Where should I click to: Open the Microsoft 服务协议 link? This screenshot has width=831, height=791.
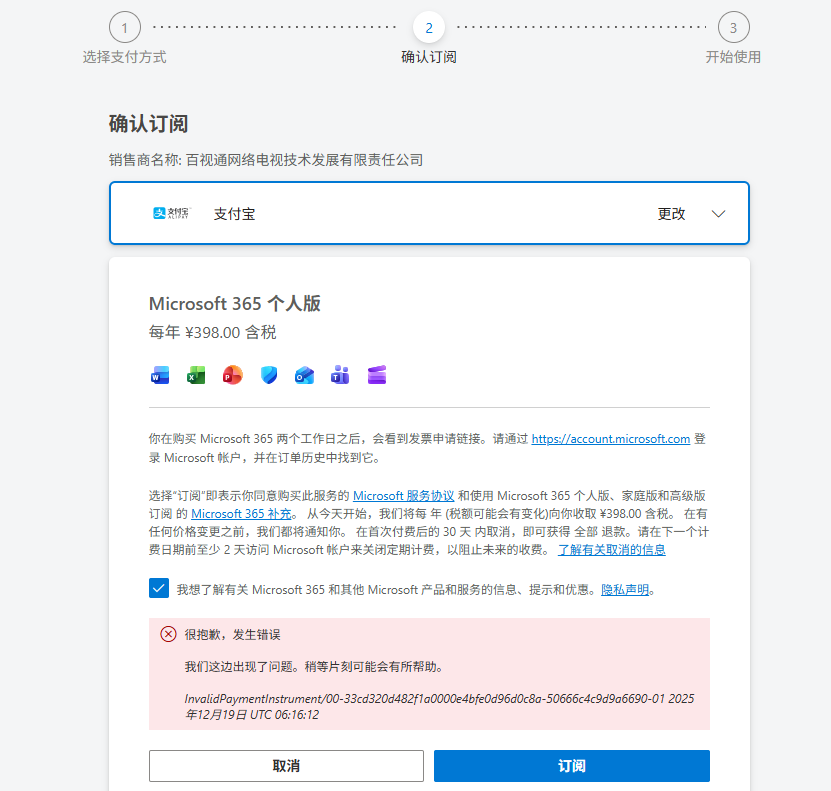[x=403, y=496]
